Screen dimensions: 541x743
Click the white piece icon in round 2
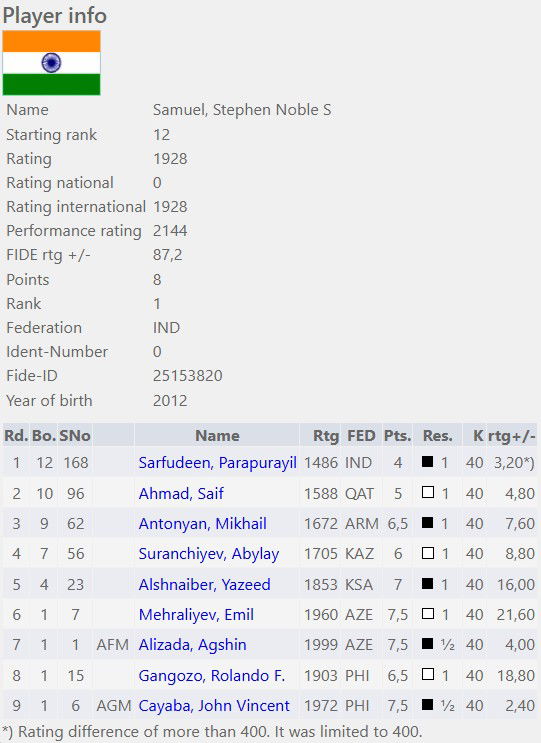428,492
